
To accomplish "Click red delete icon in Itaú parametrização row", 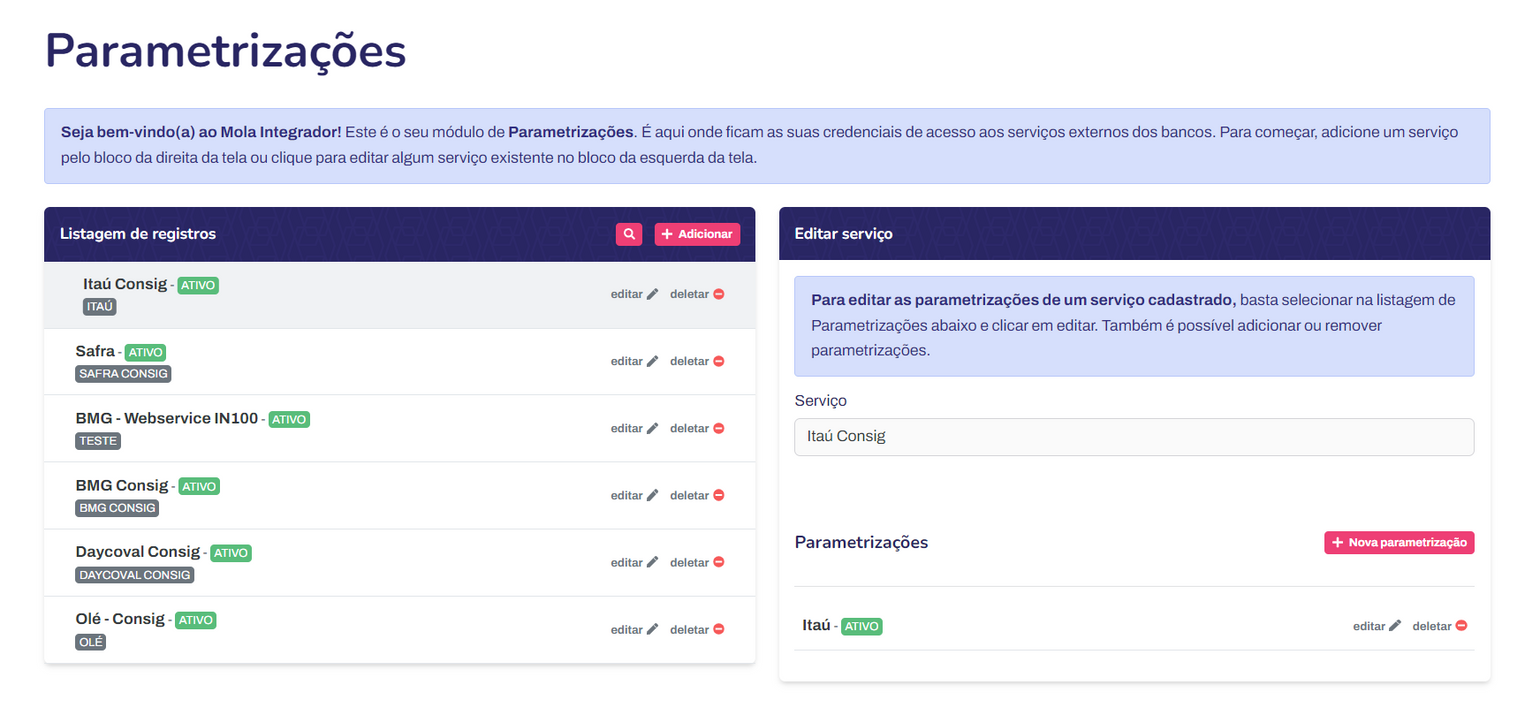I will tap(1461, 626).
